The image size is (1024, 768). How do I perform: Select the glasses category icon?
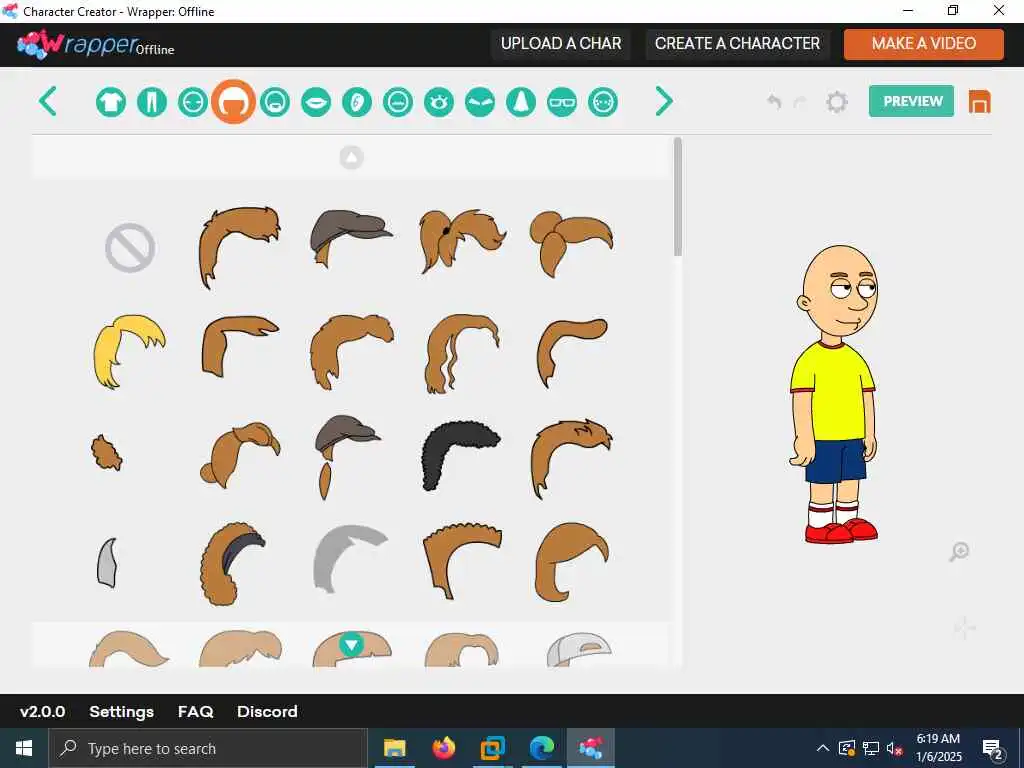pos(562,102)
